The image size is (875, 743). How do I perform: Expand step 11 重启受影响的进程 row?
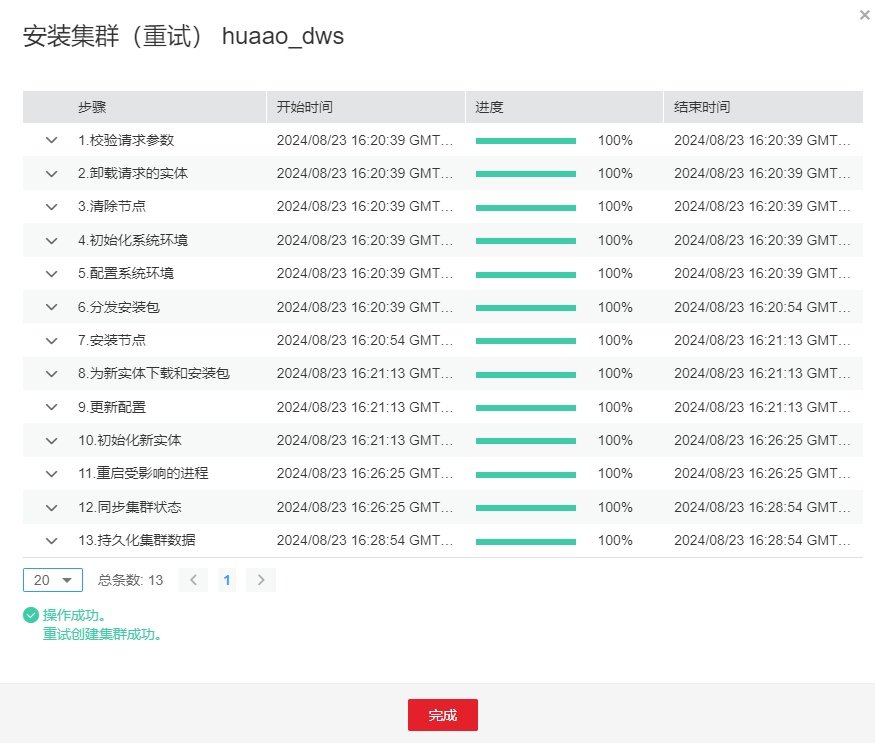pyautogui.click(x=51, y=474)
